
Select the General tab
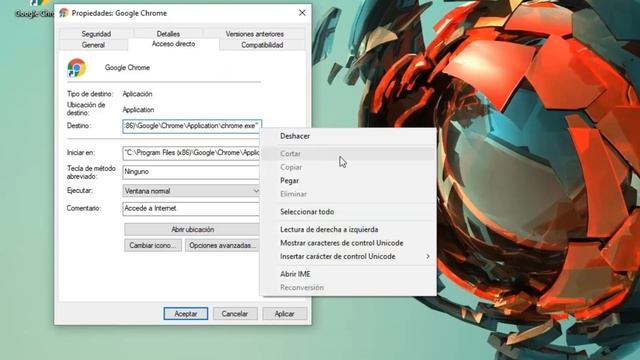[93, 45]
